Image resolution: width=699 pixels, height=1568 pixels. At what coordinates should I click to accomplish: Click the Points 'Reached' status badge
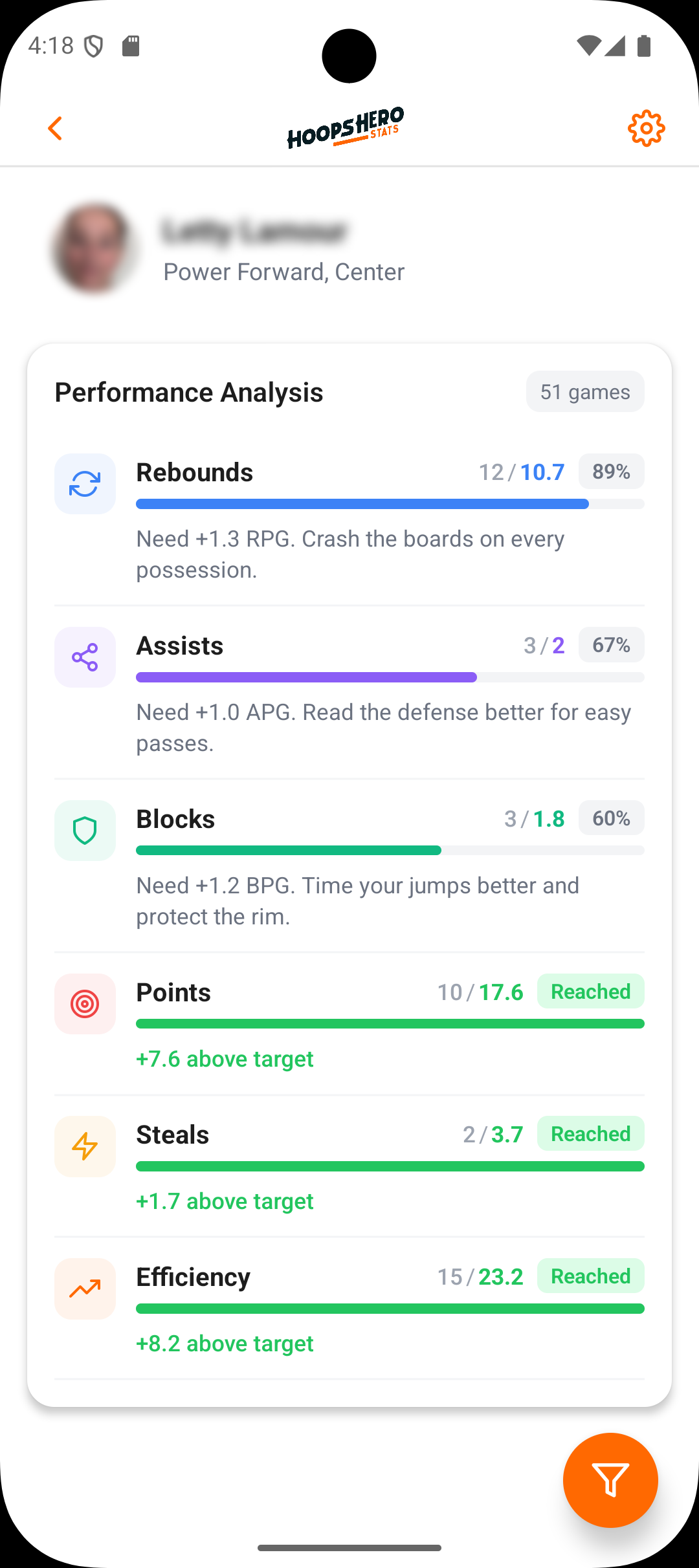590,991
